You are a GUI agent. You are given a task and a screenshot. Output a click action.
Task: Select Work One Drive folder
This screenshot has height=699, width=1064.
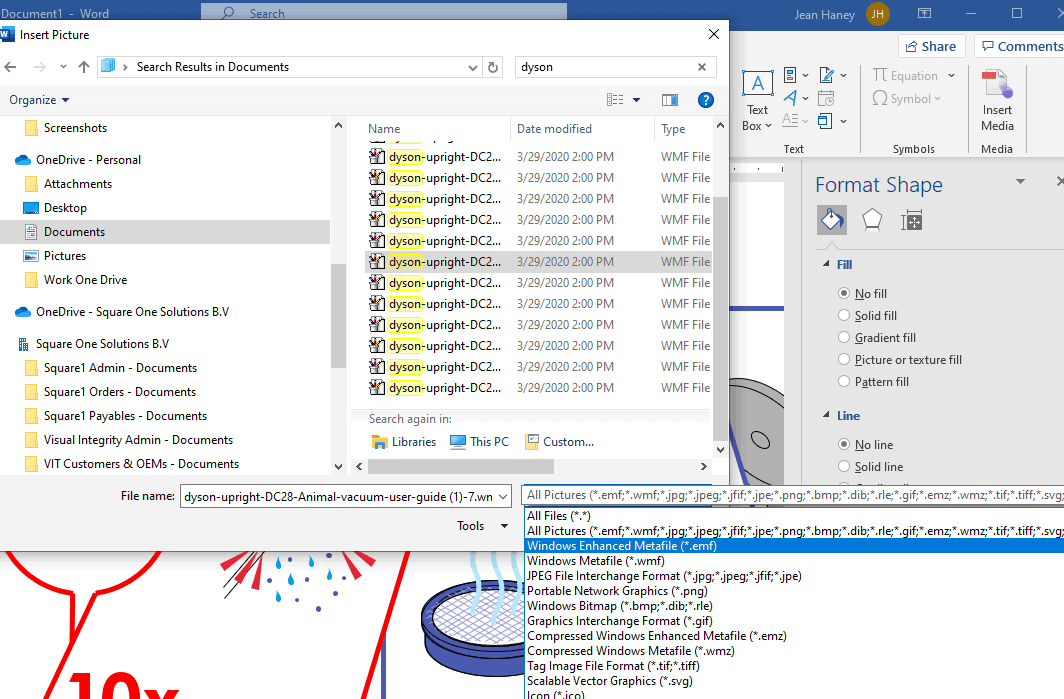point(86,280)
